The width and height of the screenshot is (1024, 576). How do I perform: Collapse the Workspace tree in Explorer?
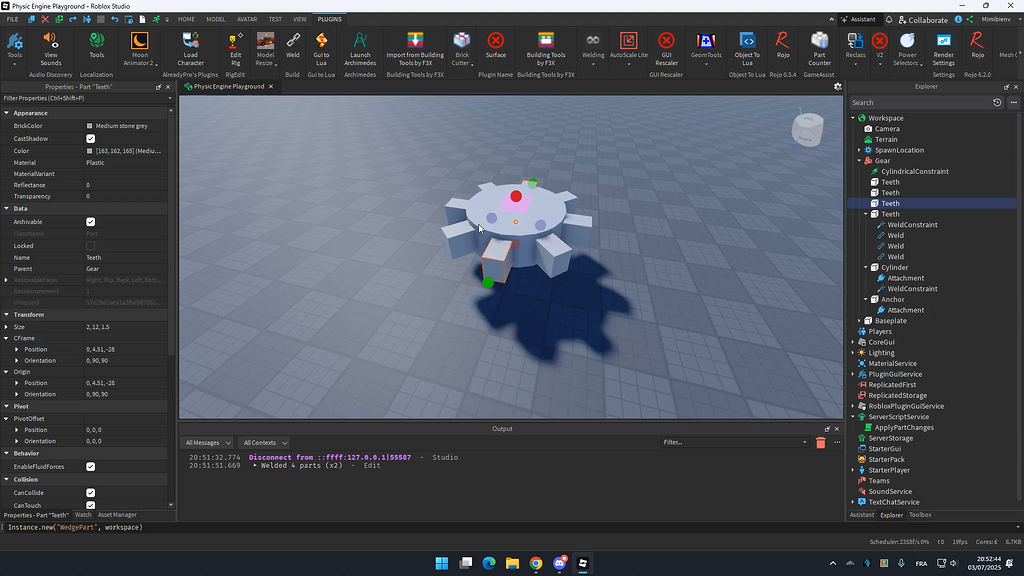click(x=852, y=117)
